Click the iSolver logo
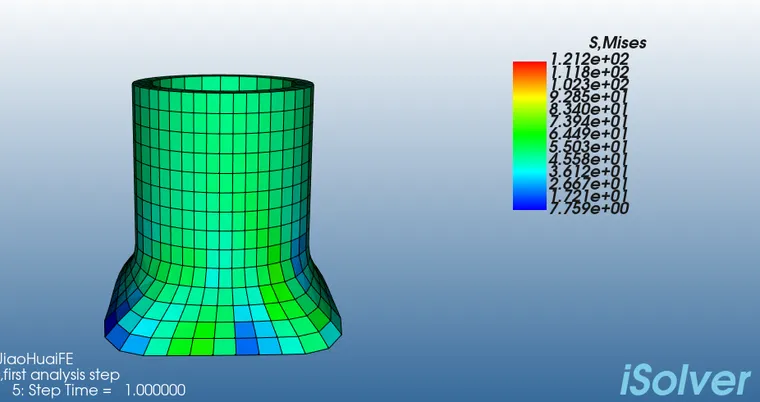 tap(685, 380)
